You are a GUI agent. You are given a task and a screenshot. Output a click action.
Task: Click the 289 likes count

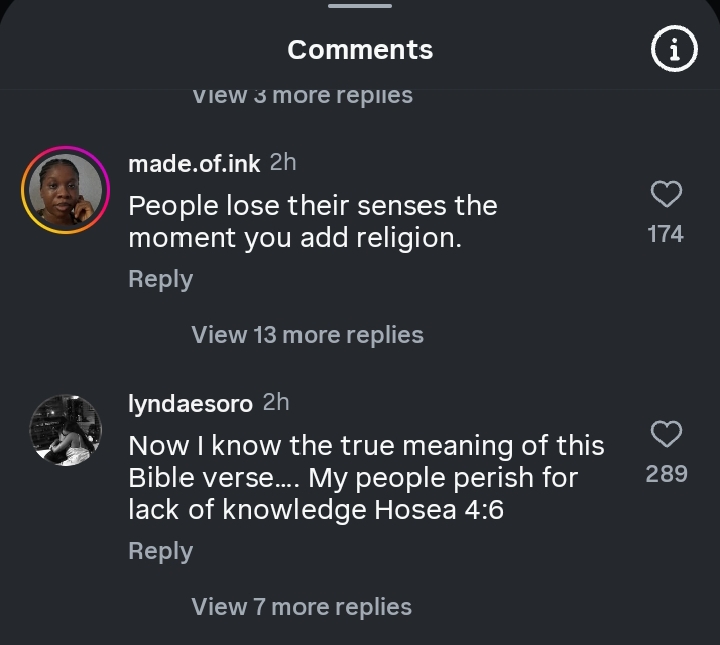(x=666, y=474)
